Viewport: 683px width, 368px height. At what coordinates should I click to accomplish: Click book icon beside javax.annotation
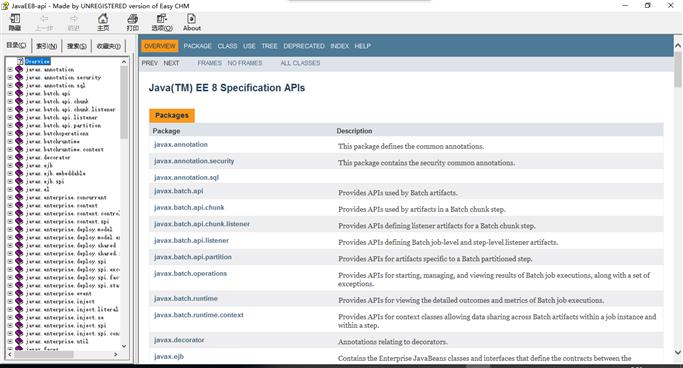tap(19, 69)
